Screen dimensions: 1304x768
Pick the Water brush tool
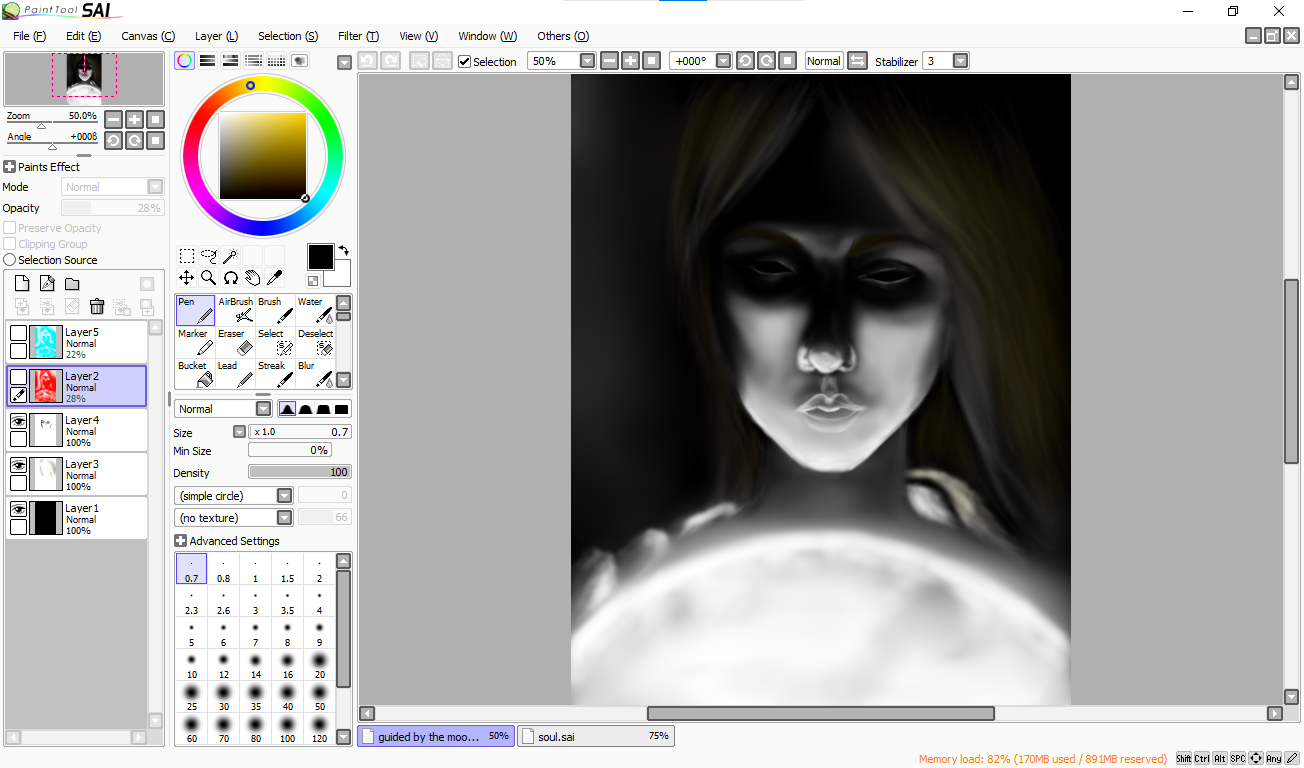315,310
